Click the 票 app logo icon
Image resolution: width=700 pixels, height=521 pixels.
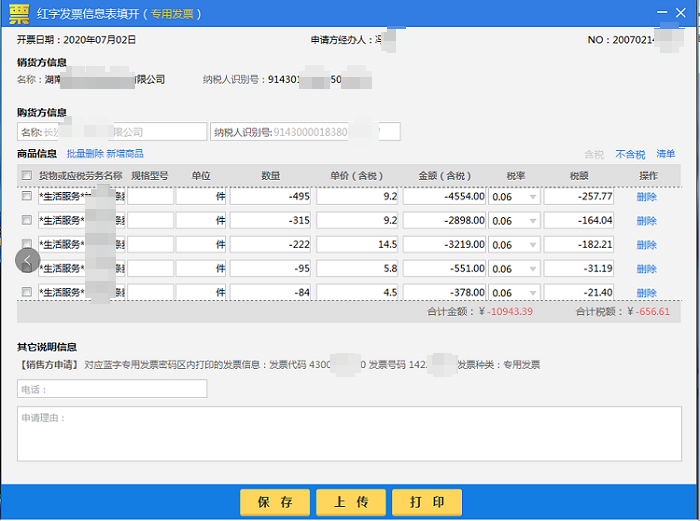click(19, 14)
